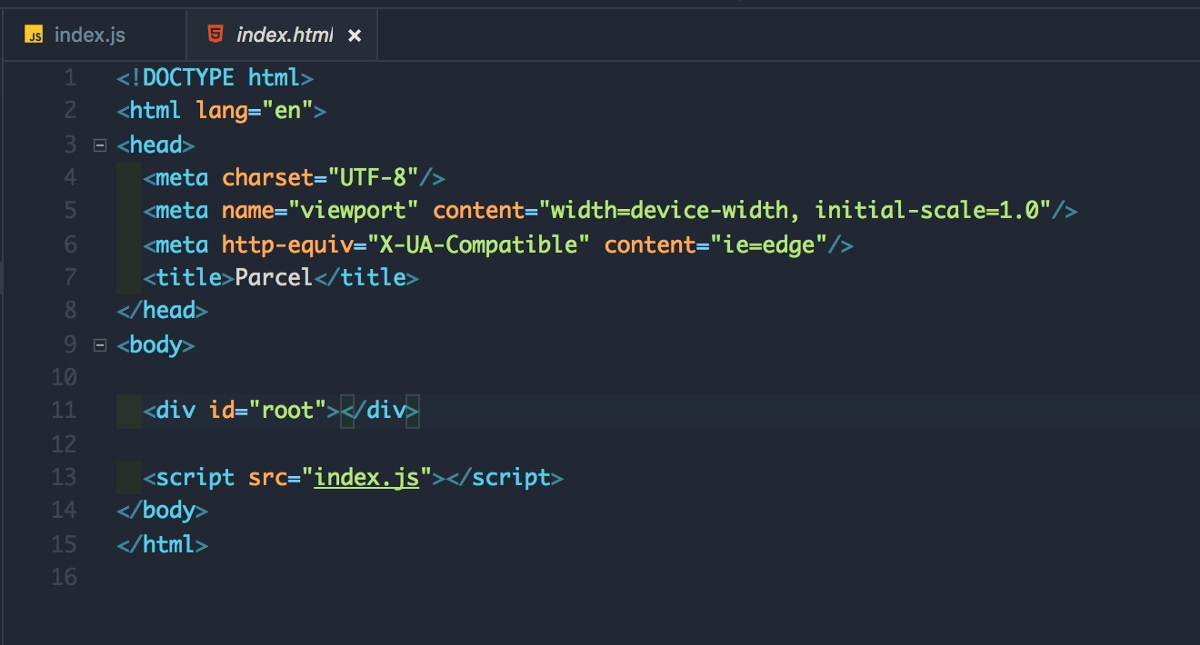Click the closing </head> tag

pos(162,311)
